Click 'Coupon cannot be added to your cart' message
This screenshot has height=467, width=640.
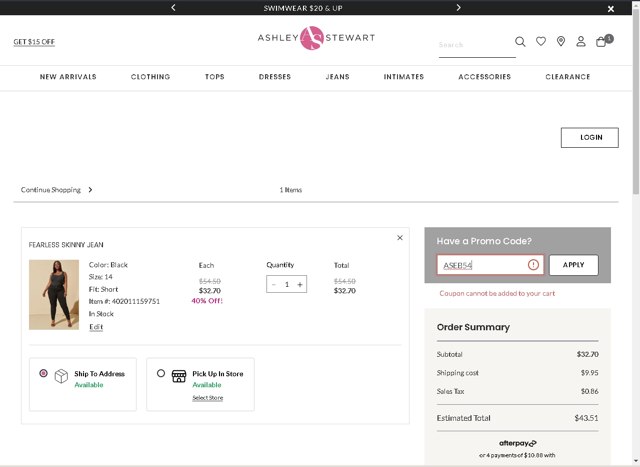point(497,293)
